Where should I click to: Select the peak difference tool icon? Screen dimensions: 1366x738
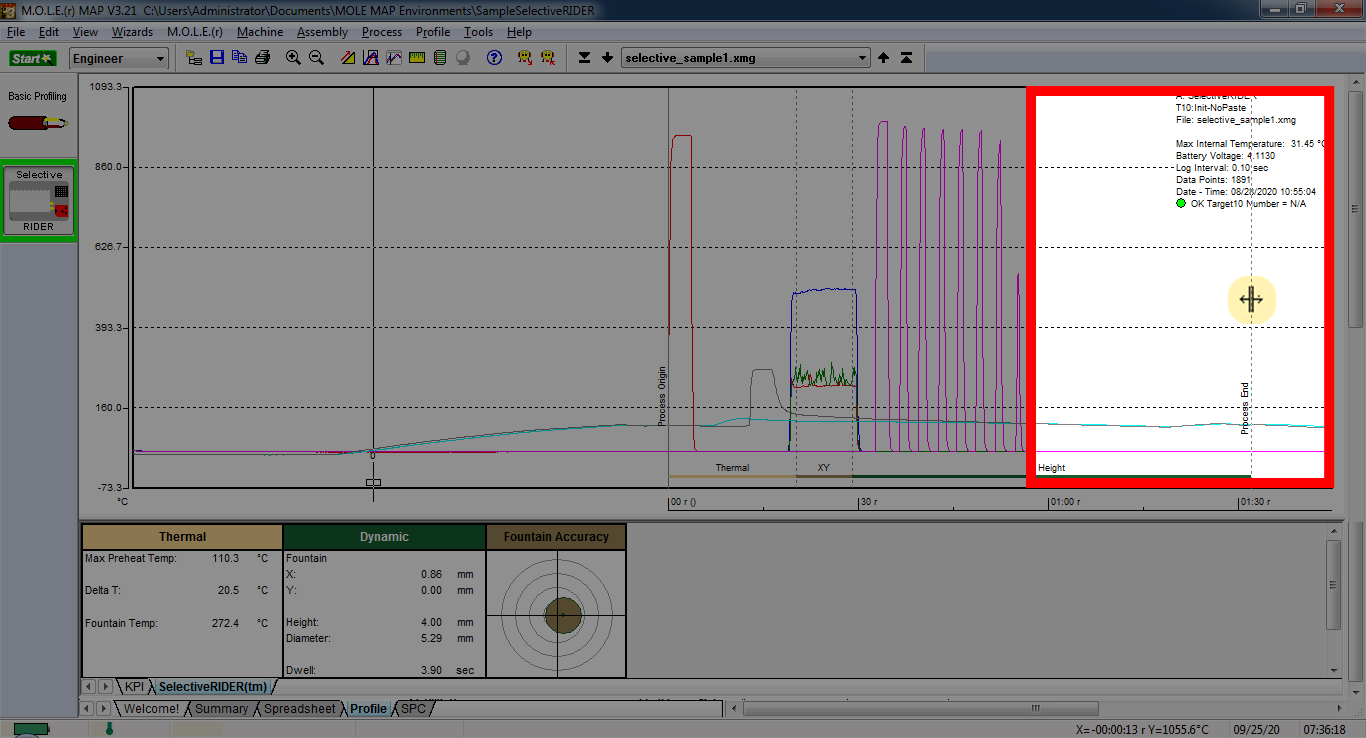[x=371, y=58]
